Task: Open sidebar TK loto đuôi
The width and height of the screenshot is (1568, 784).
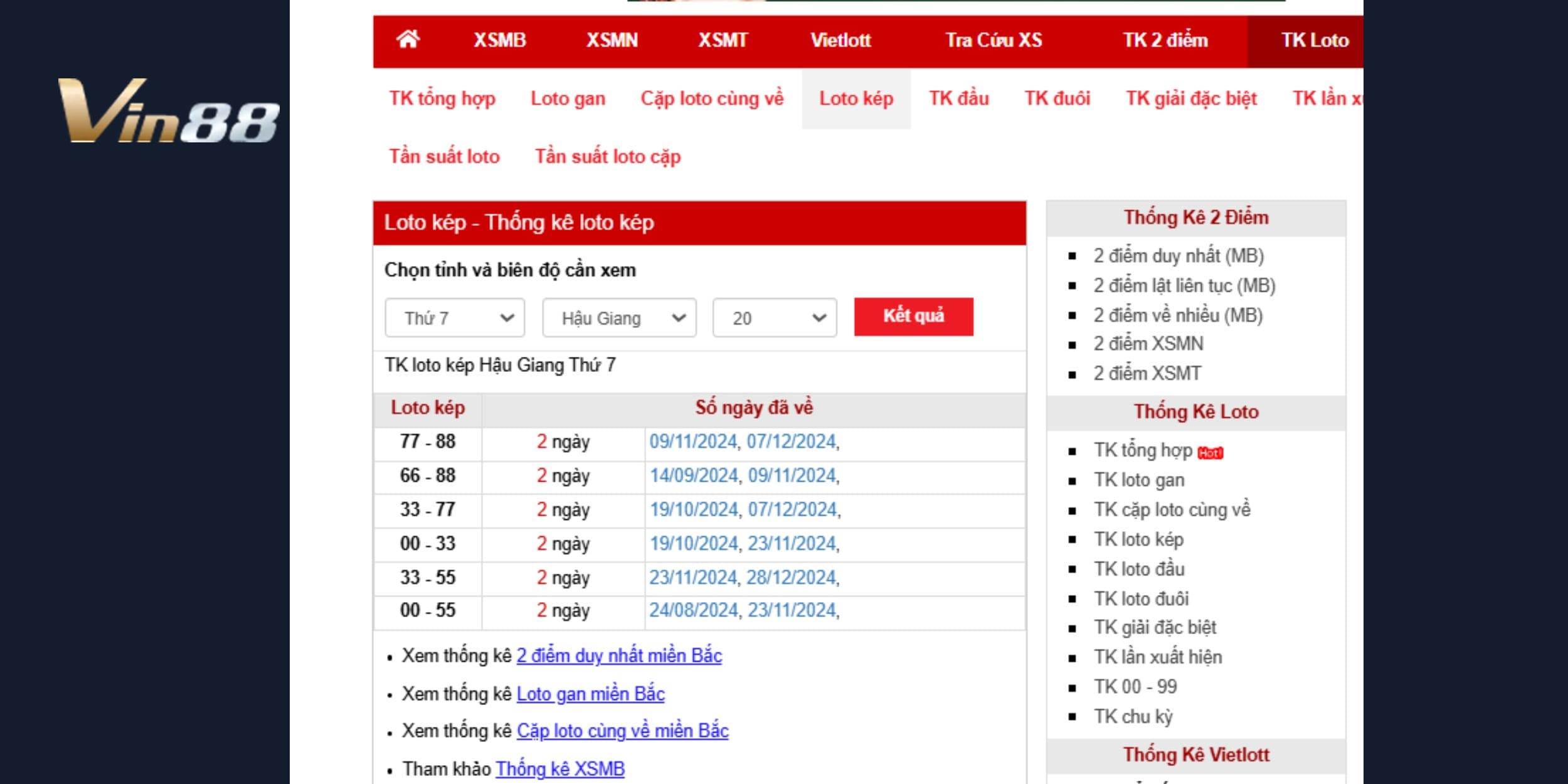Action: (1141, 598)
